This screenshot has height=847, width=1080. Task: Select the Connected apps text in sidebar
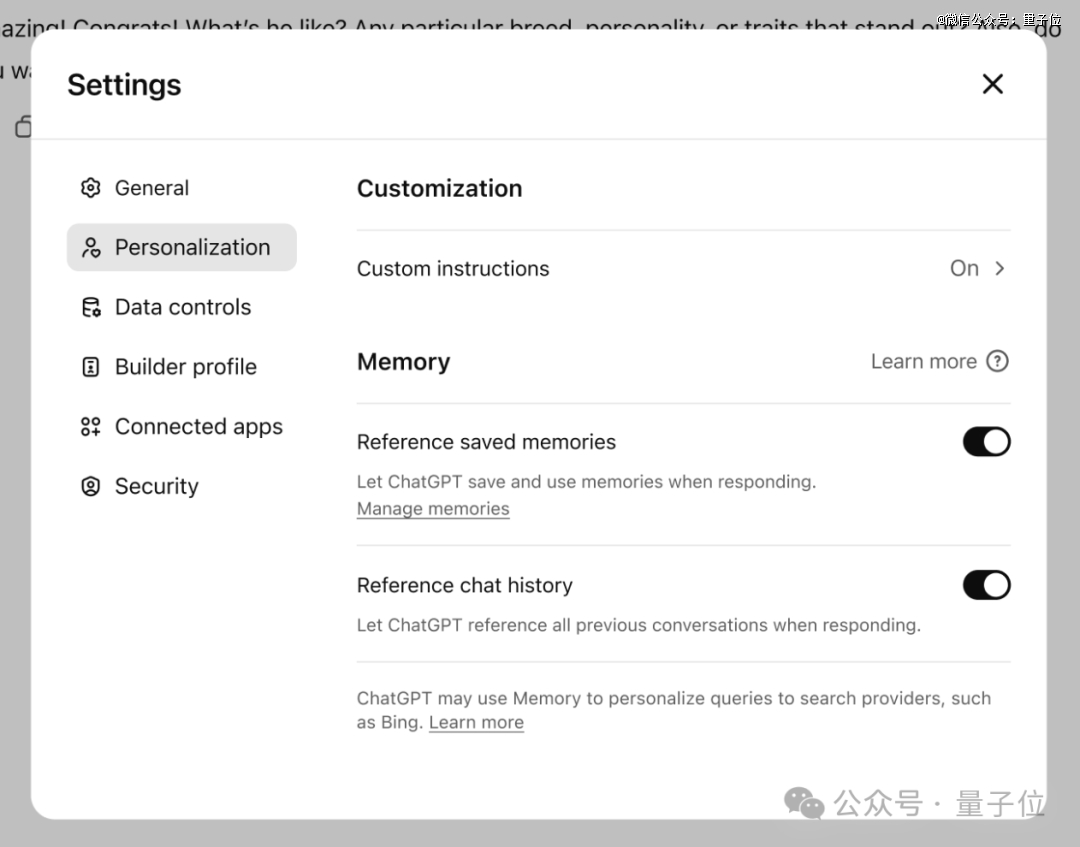[199, 427]
